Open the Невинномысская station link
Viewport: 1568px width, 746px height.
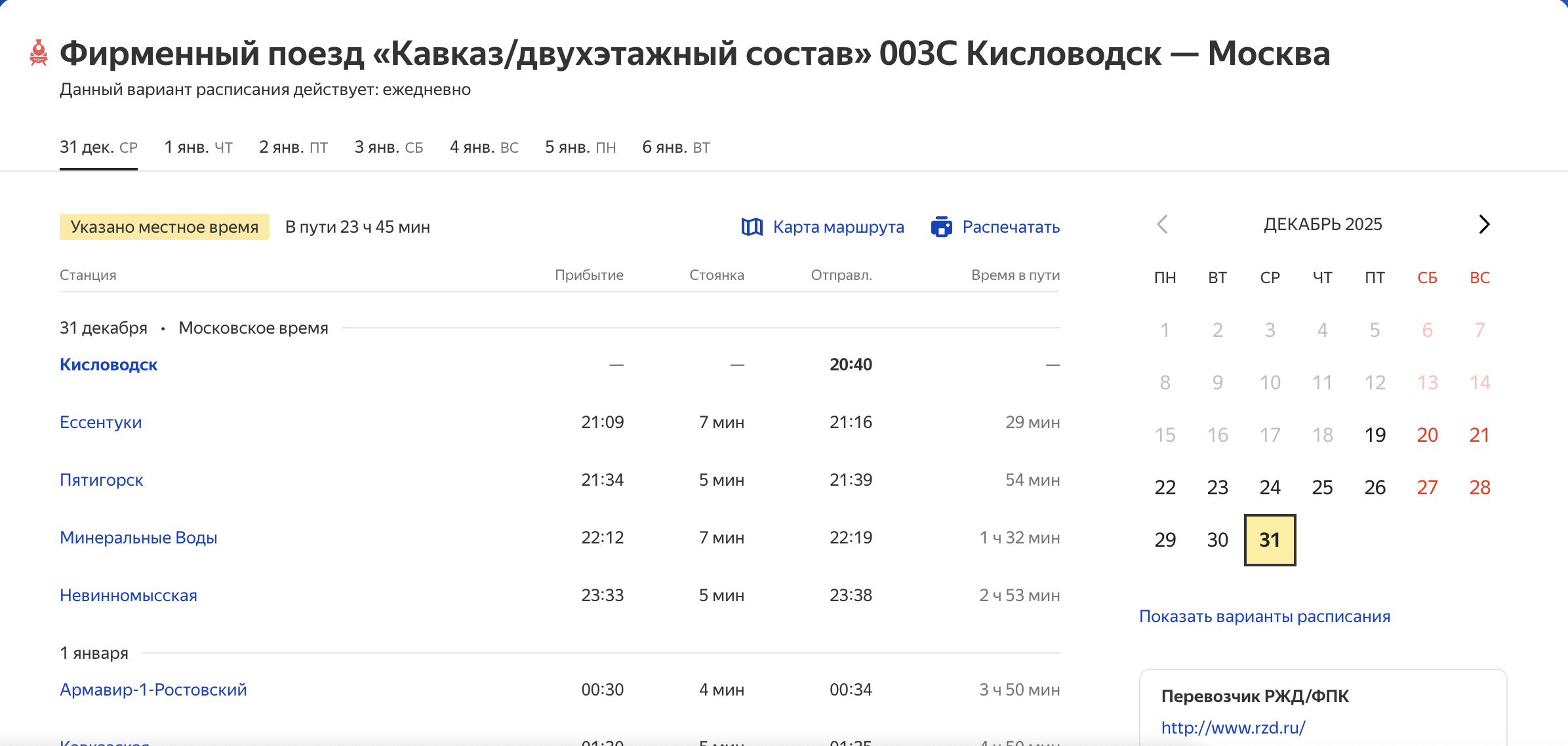click(x=128, y=595)
